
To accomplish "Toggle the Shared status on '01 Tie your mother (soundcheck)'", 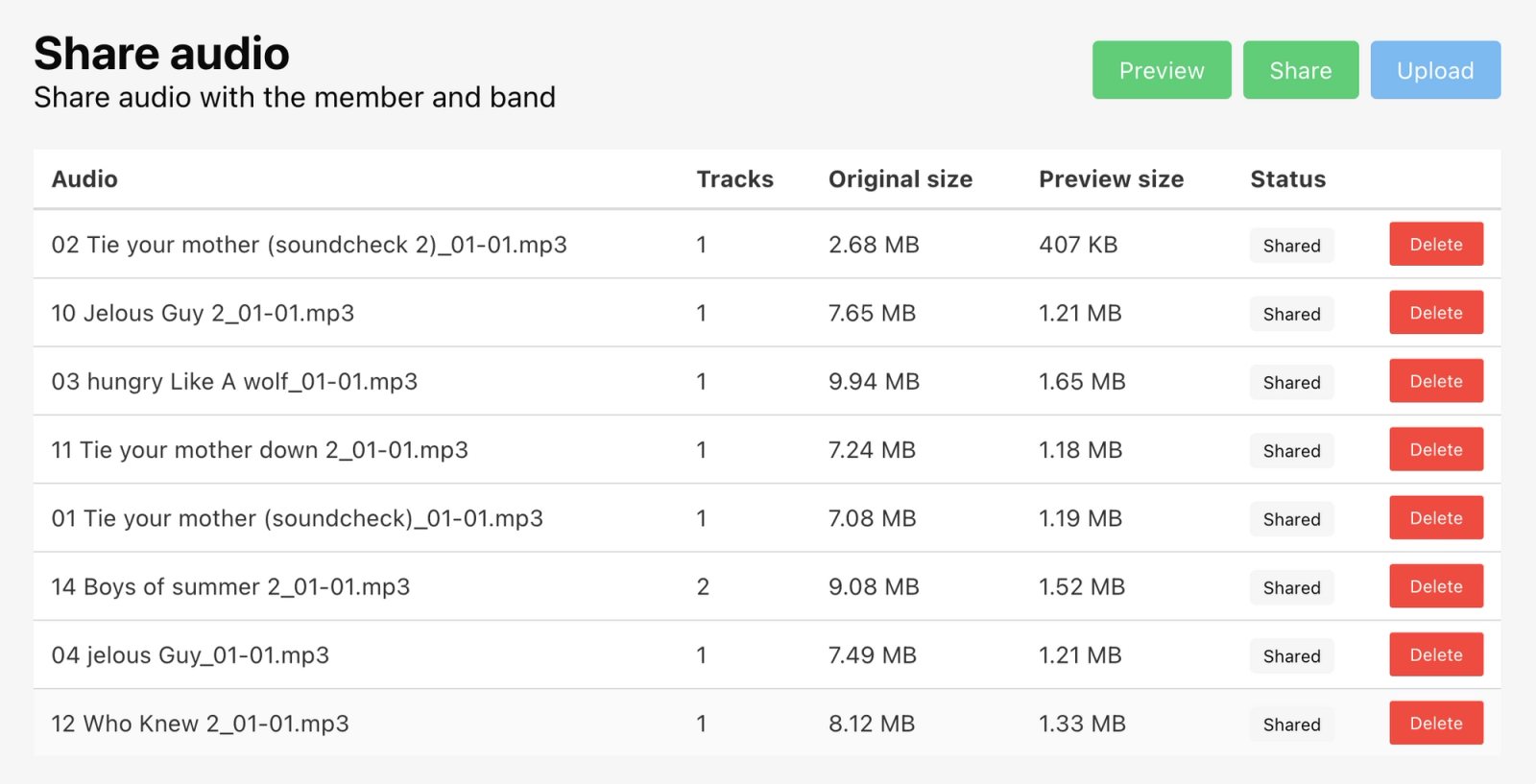I will click(x=1291, y=518).
